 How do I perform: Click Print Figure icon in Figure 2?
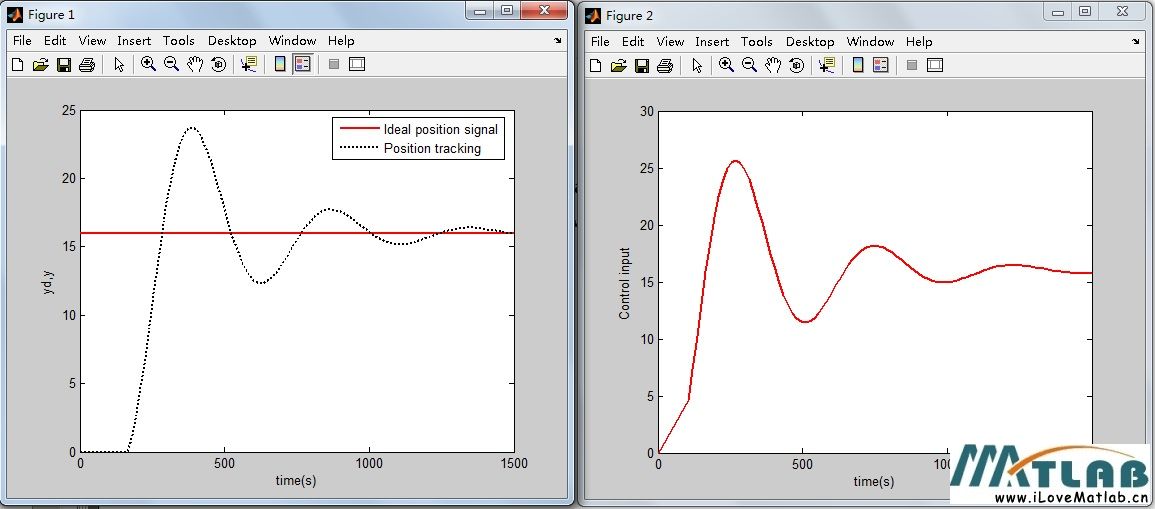click(665, 66)
